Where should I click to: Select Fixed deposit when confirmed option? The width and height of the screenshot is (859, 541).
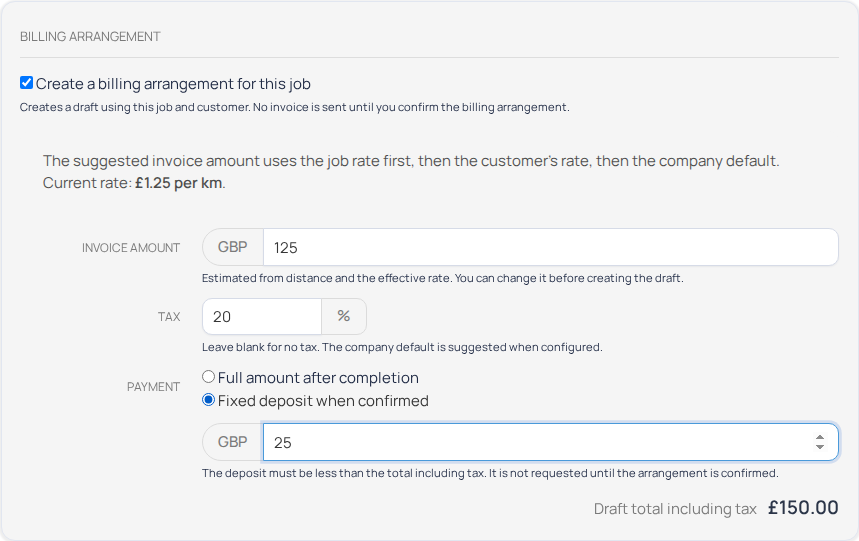pos(208,400)
